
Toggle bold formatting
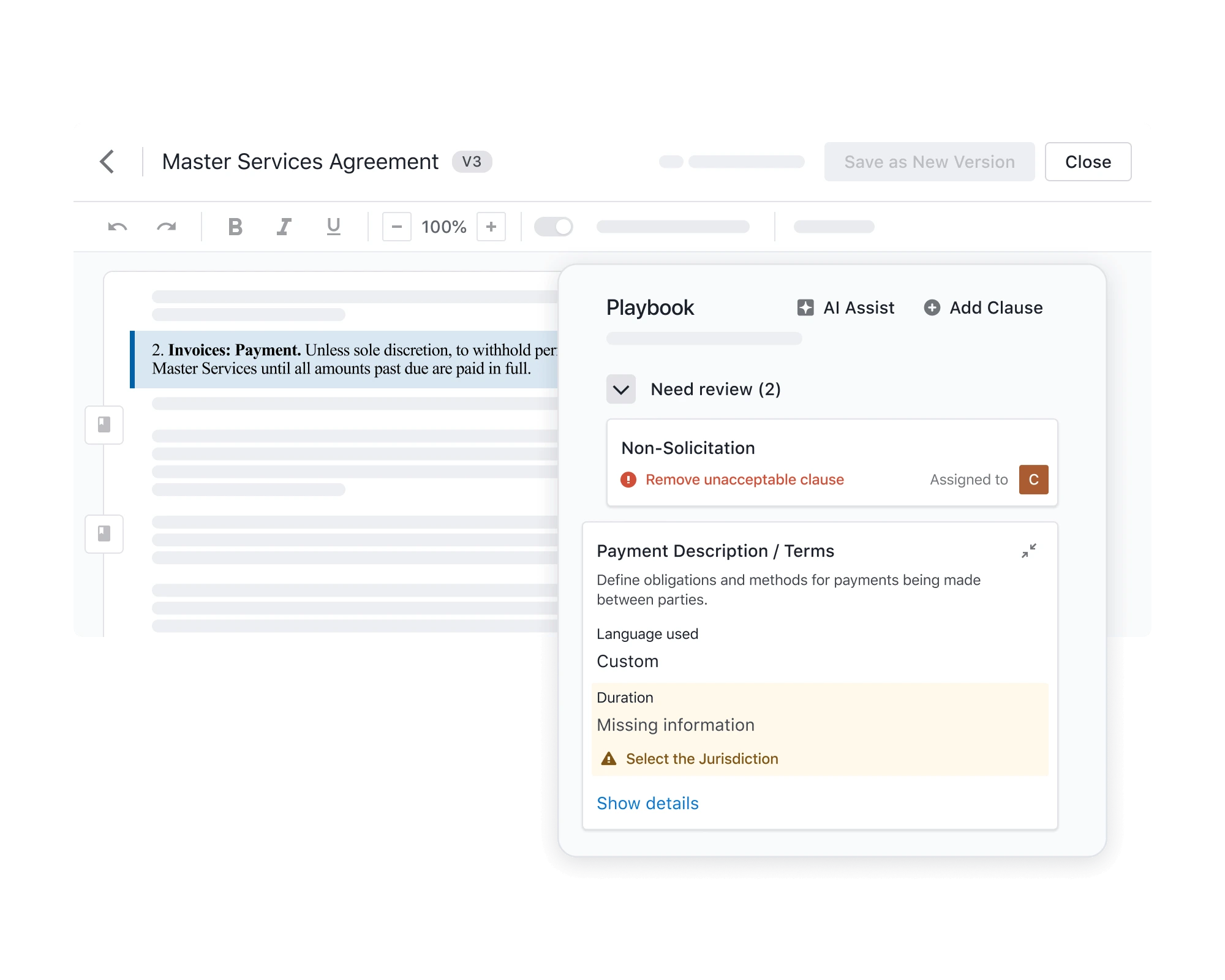pos(235,227)
